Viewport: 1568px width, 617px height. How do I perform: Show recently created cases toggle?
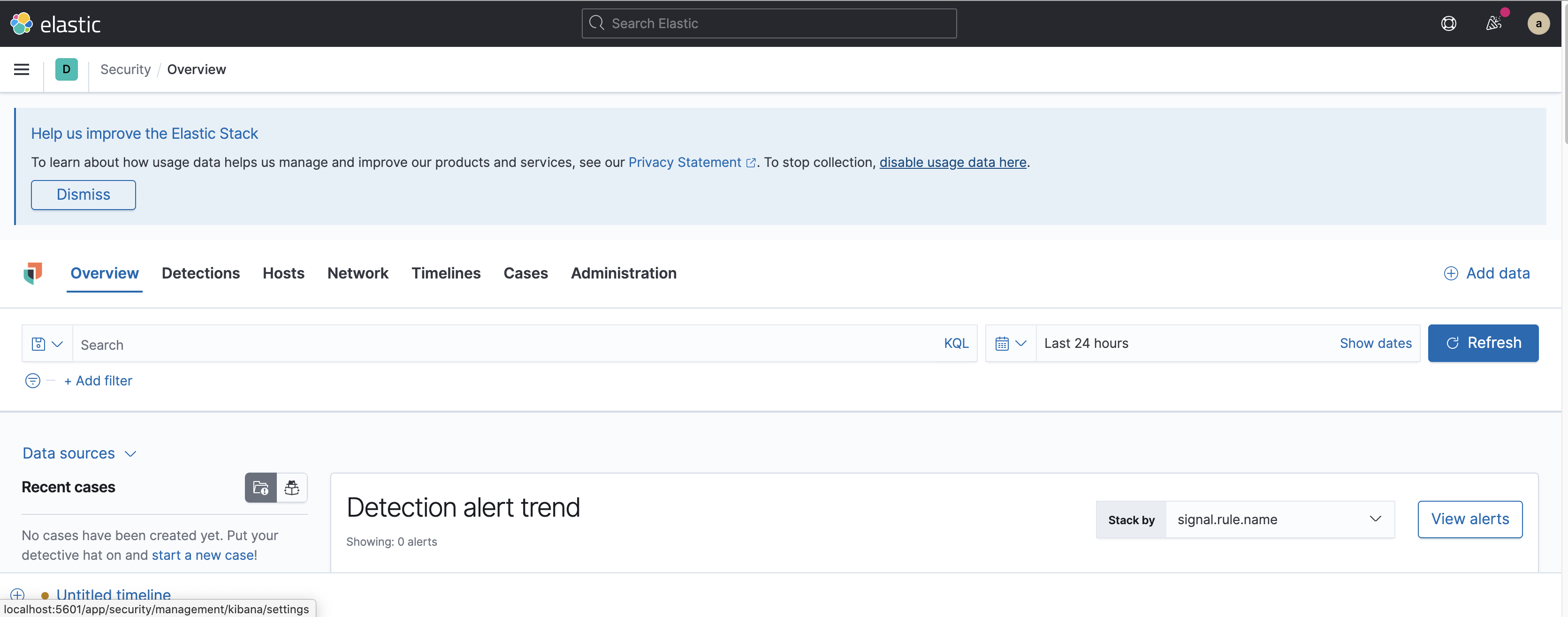pos(260,488)
